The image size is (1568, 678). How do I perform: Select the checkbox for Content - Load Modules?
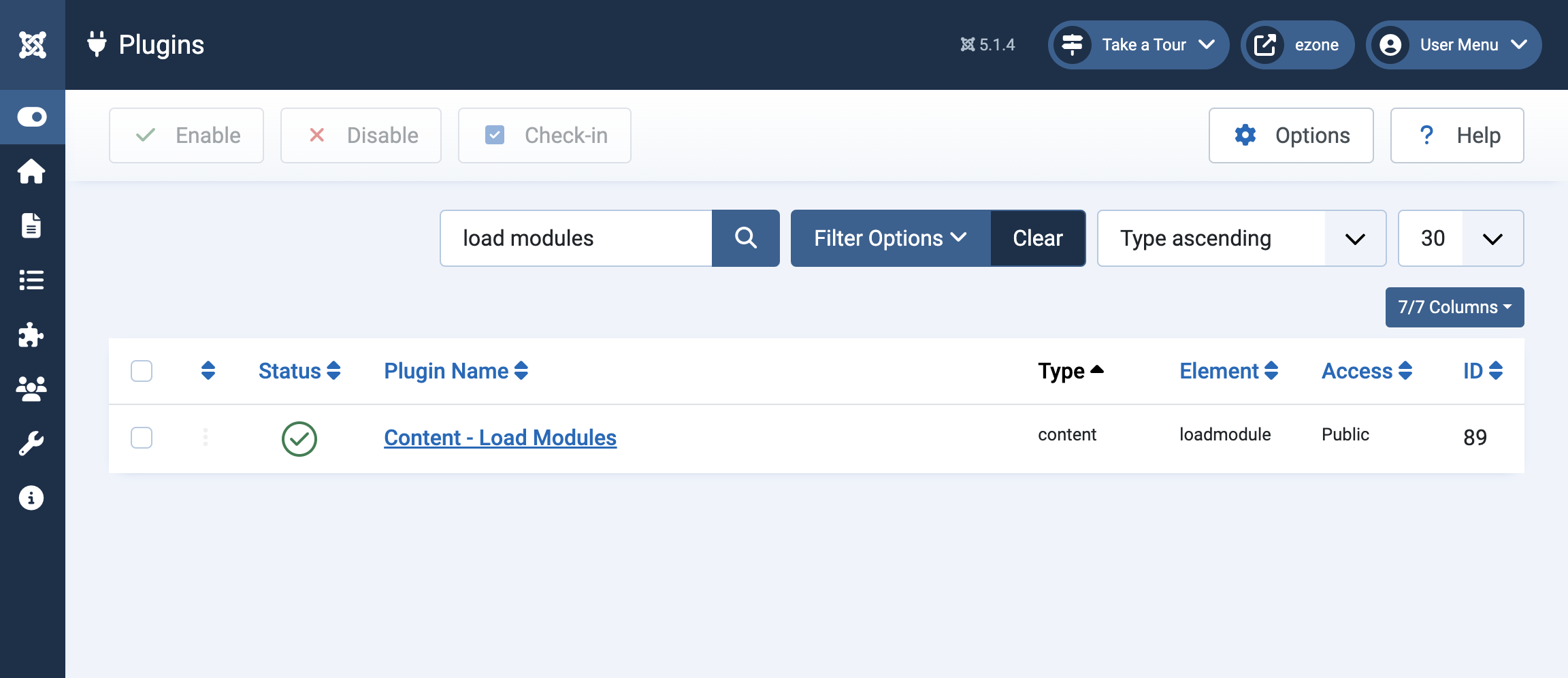[142, 438]
